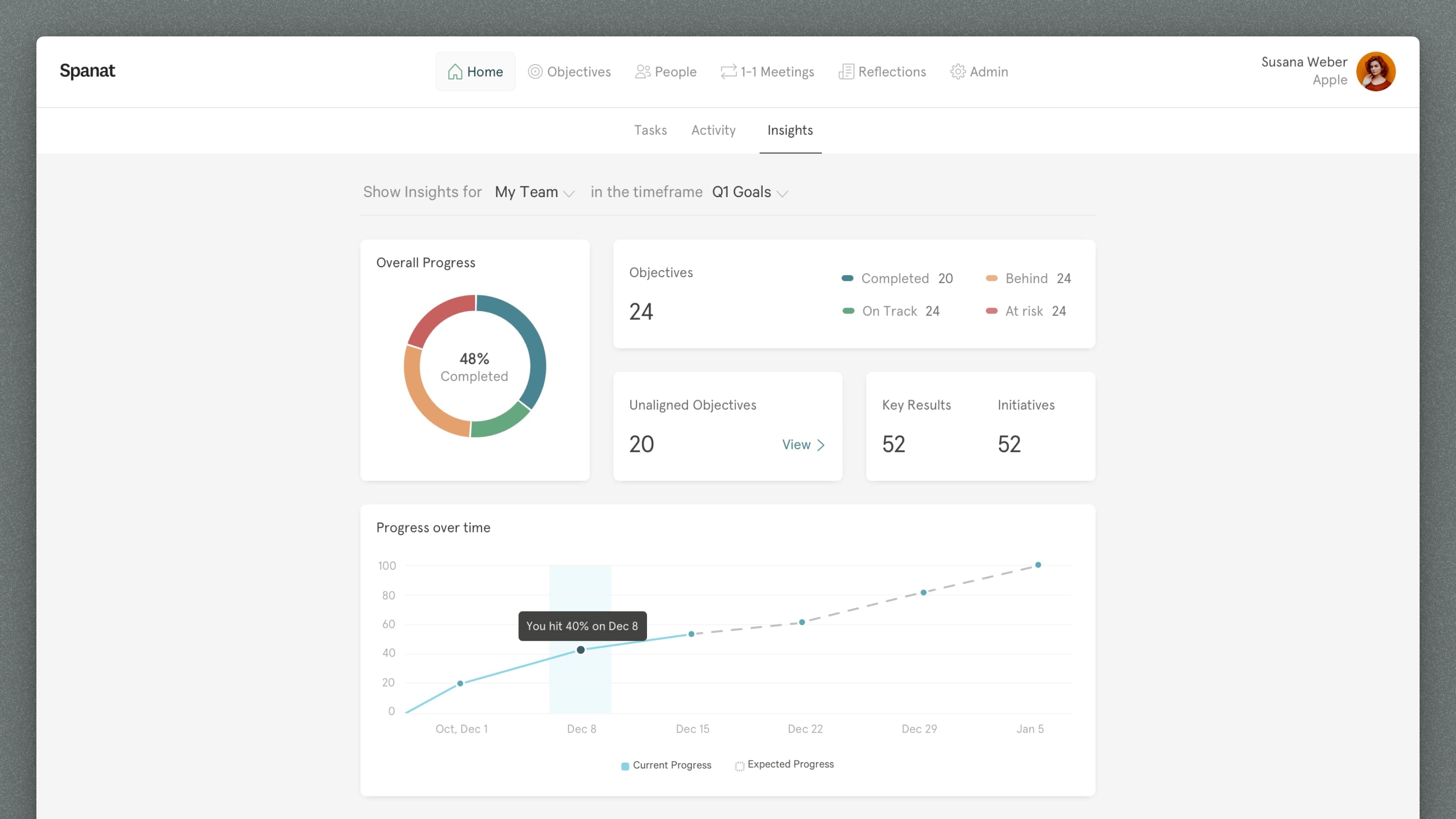Click the View link for unaligned objectives
This screenshot has width=1456, height=819.
(x=796, y=445)
